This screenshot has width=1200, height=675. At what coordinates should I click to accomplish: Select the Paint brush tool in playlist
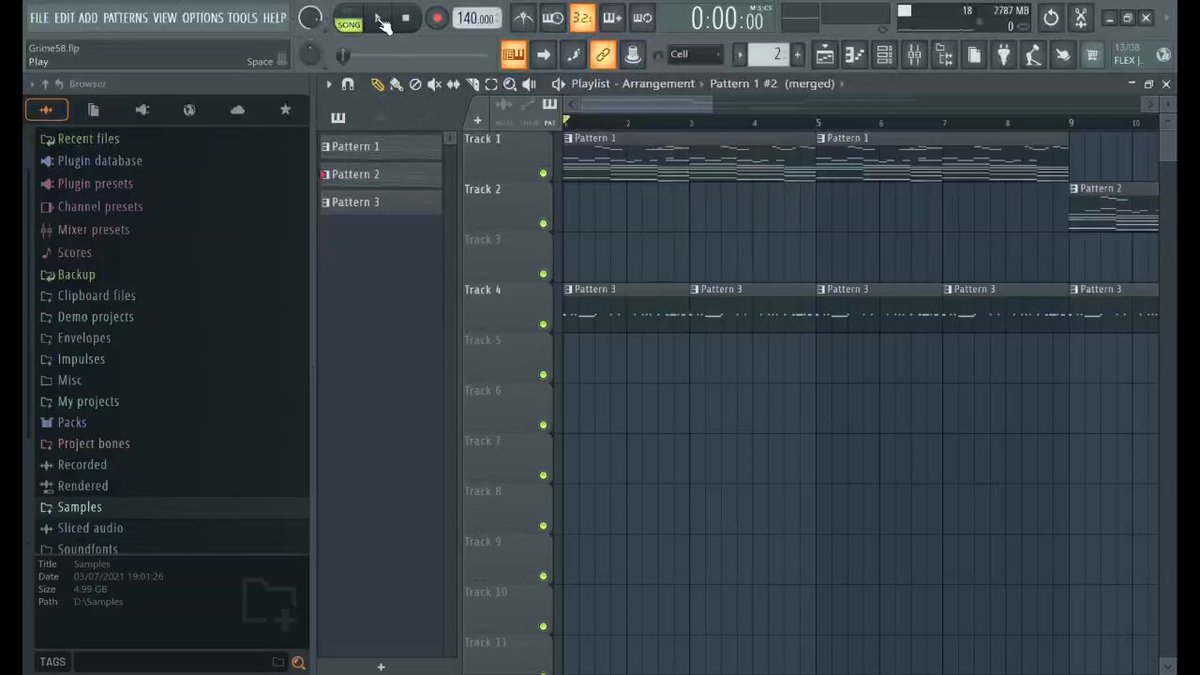[x=396, y=85]
